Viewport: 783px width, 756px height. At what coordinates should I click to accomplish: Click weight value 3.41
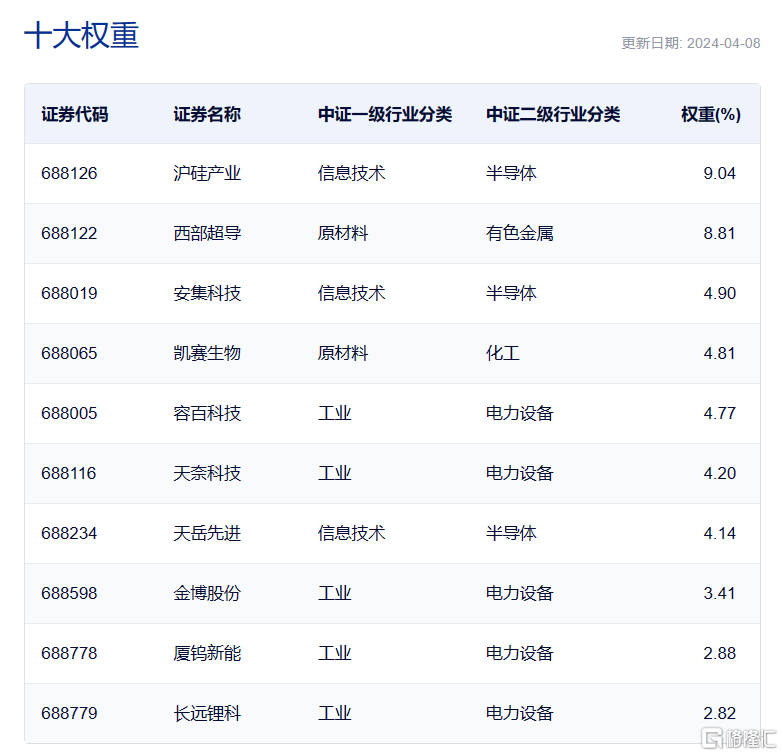(719, 593)
